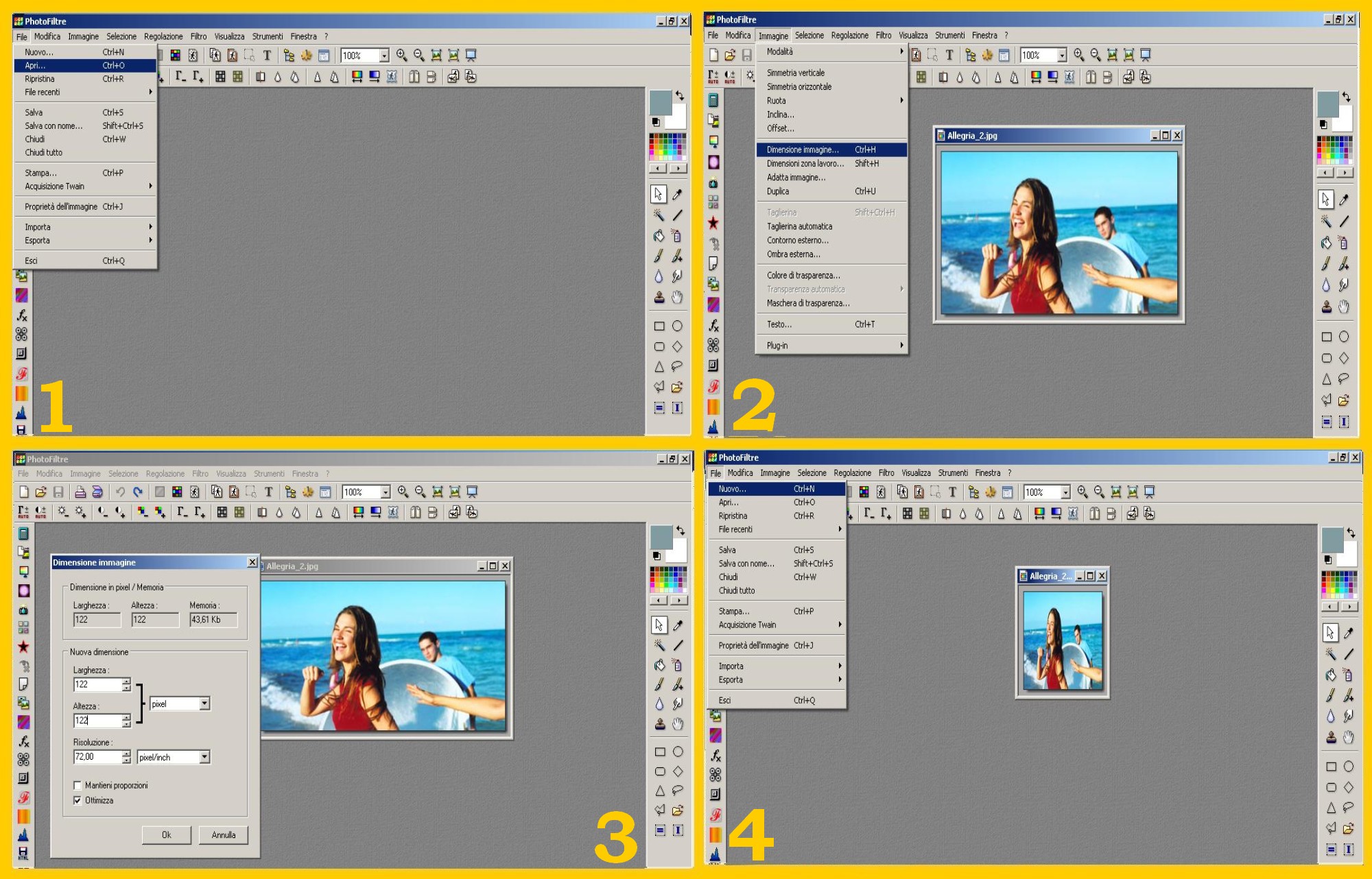This screenshot has height=879, width=1372.
Task: Click the increase brightness sun-plus icon
Action: coord(80,511)
